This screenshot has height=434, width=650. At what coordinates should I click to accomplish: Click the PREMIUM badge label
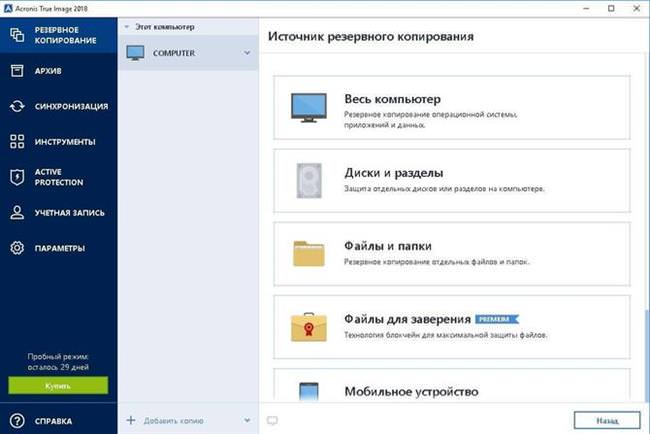(497, 319)
